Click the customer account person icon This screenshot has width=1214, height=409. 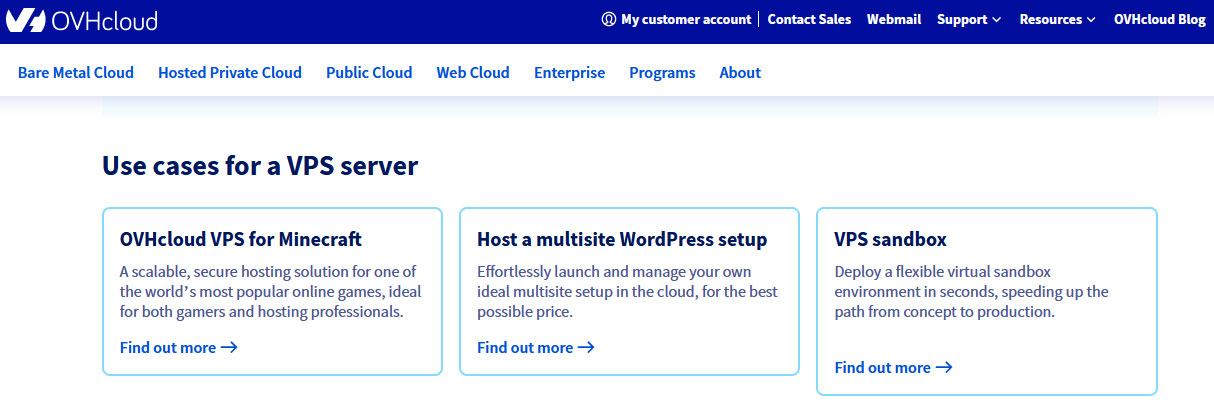coord(609,19)
